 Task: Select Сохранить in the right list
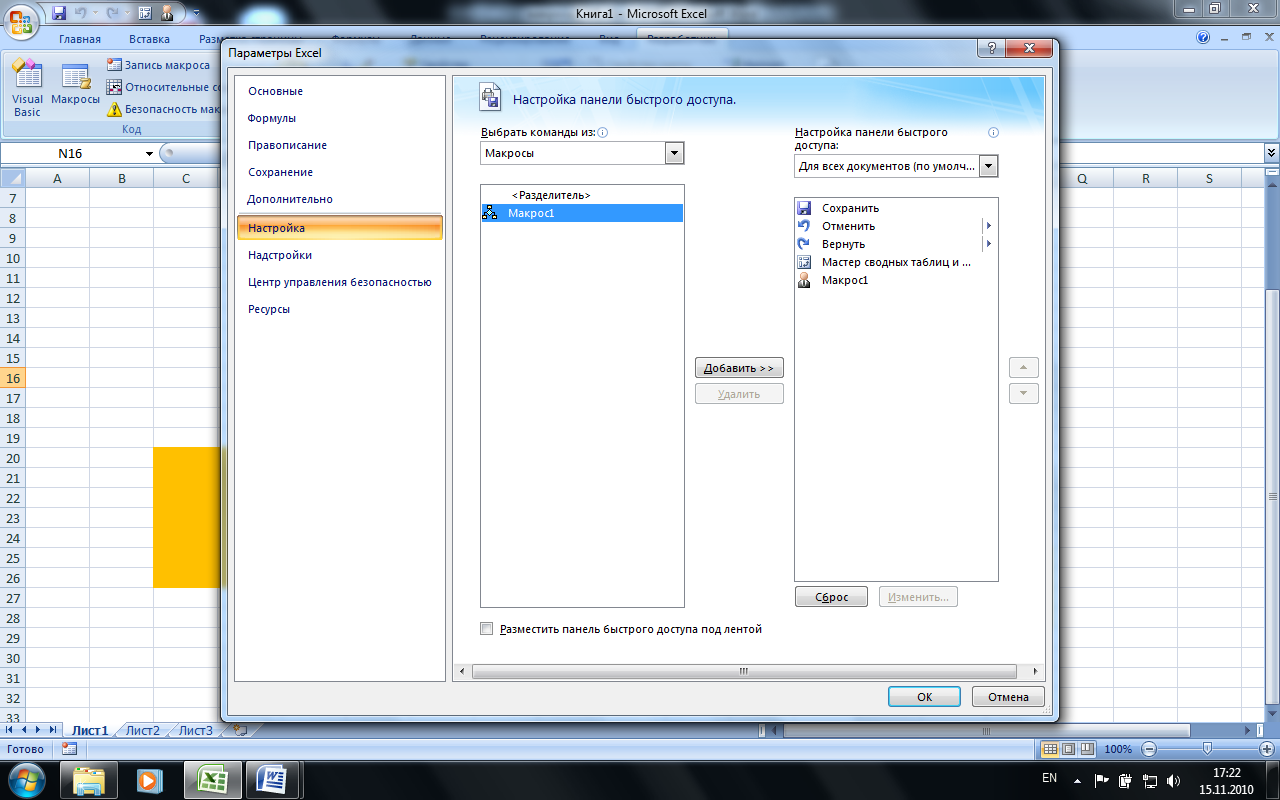(896, 208)
